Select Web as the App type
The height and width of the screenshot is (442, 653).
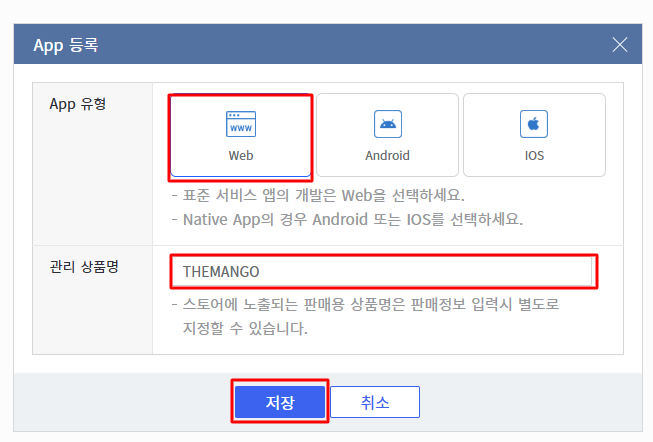click(x=241, y=136)
